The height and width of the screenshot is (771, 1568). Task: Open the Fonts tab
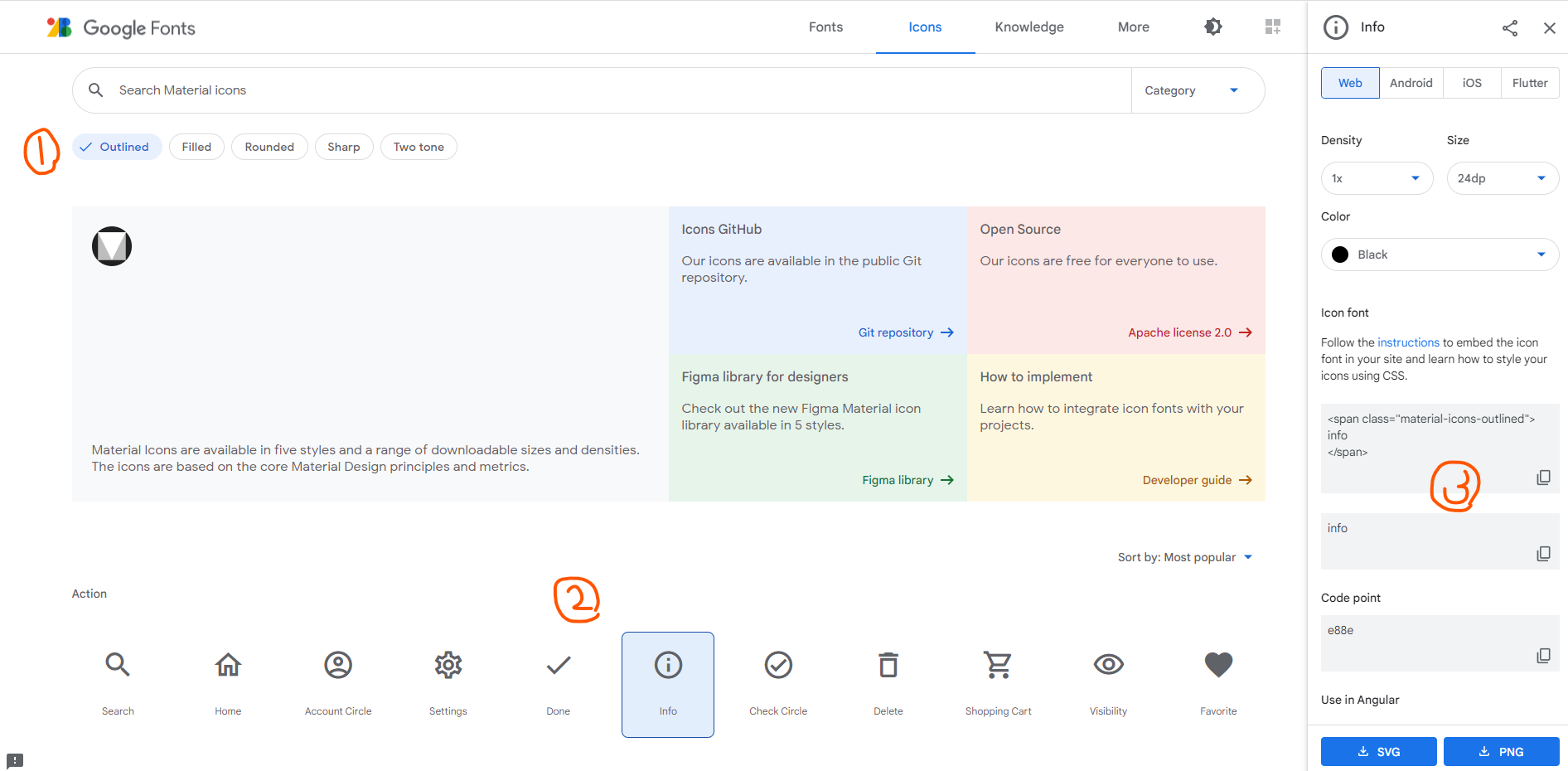[825, 27]
